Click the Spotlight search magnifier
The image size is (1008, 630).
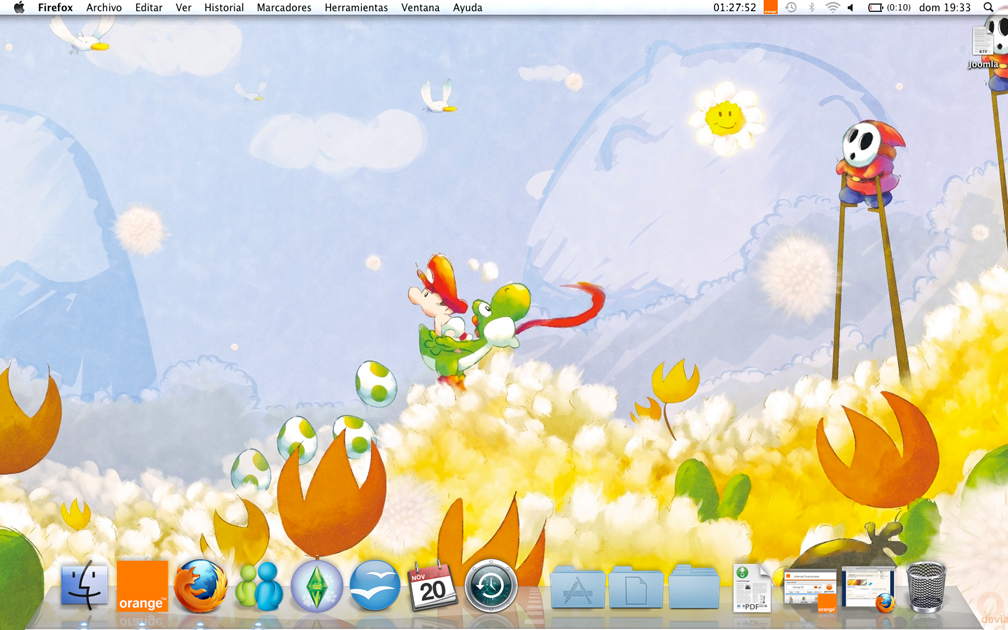(x=989, y=8)
